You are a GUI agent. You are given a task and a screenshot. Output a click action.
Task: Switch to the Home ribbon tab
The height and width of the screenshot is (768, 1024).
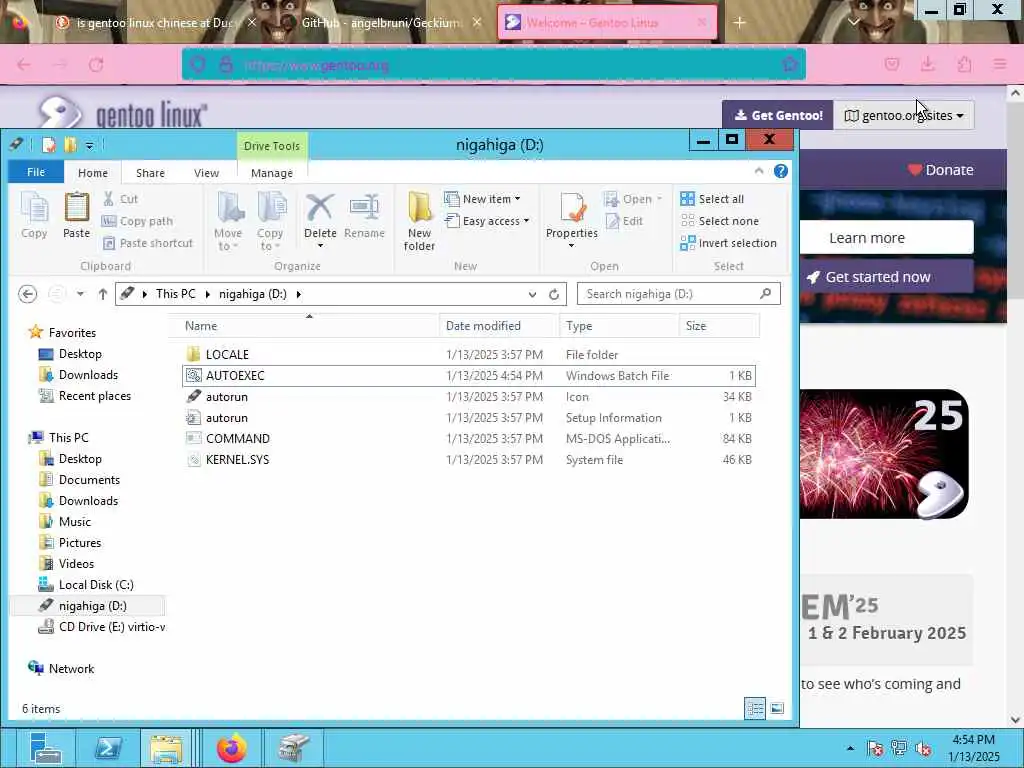click(93, 172)
